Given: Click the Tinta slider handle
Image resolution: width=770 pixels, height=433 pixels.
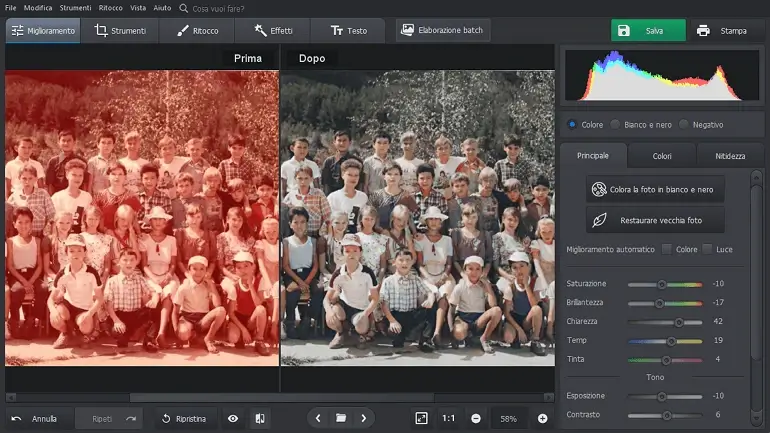Looking at the screenshot, I should [x=666, y=360].
